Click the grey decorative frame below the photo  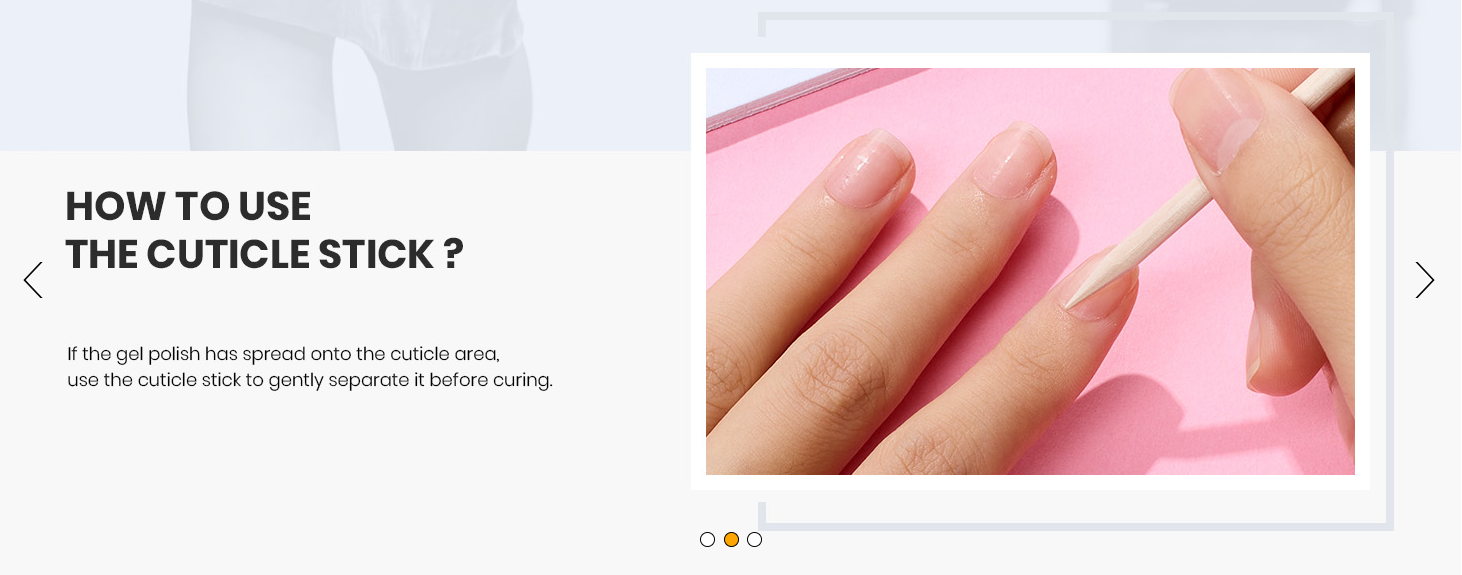coord(1075,523)
